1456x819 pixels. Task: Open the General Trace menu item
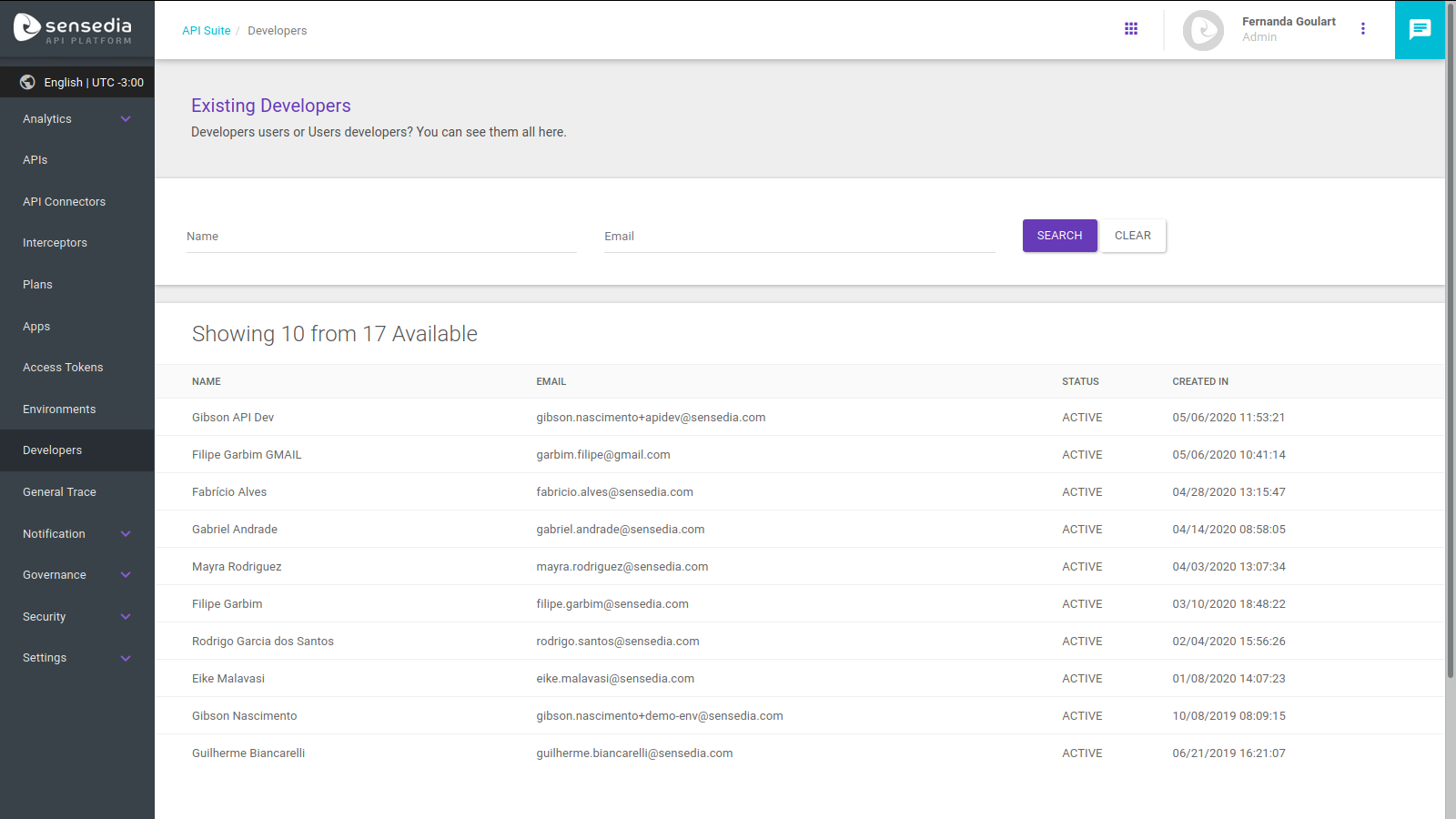[x=59, y=492]
